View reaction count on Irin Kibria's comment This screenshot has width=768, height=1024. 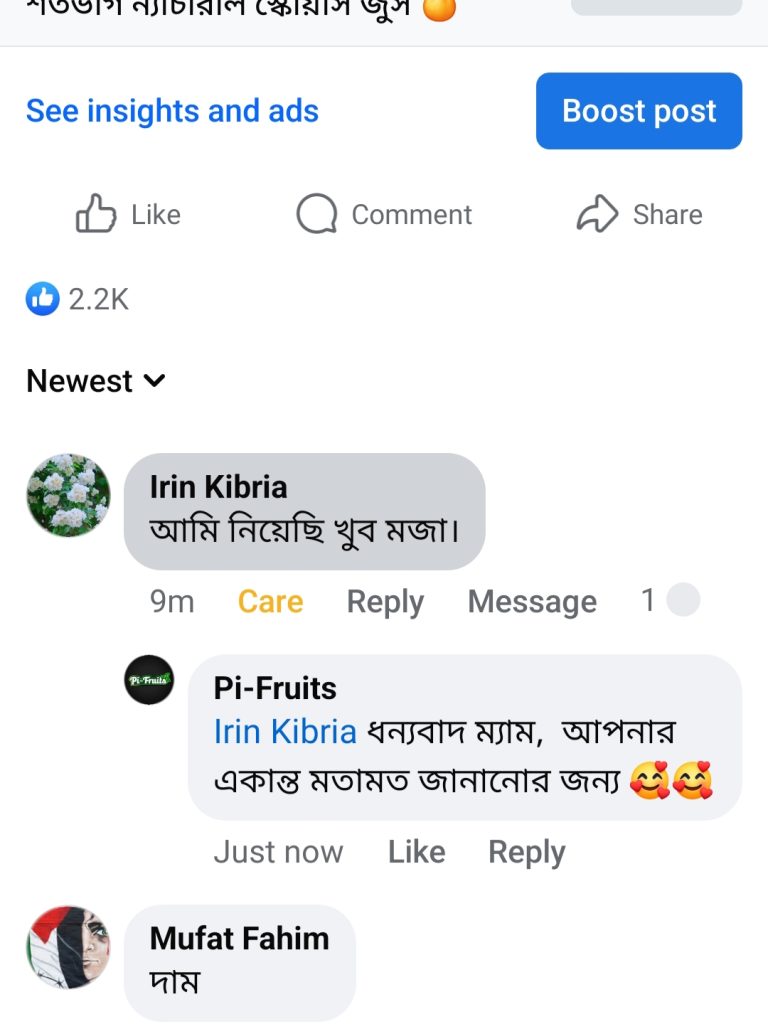click(x=670, y=601)
